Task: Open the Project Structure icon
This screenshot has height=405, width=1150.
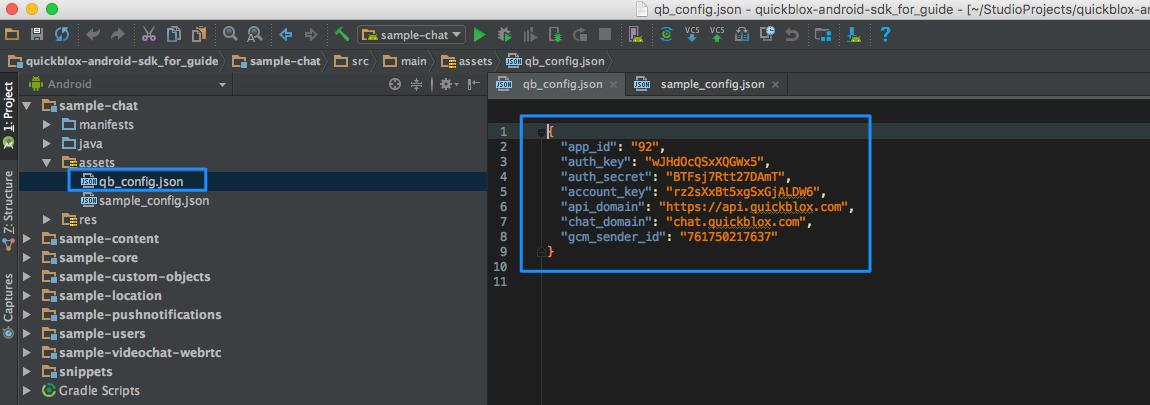Action: pos(823,34)
